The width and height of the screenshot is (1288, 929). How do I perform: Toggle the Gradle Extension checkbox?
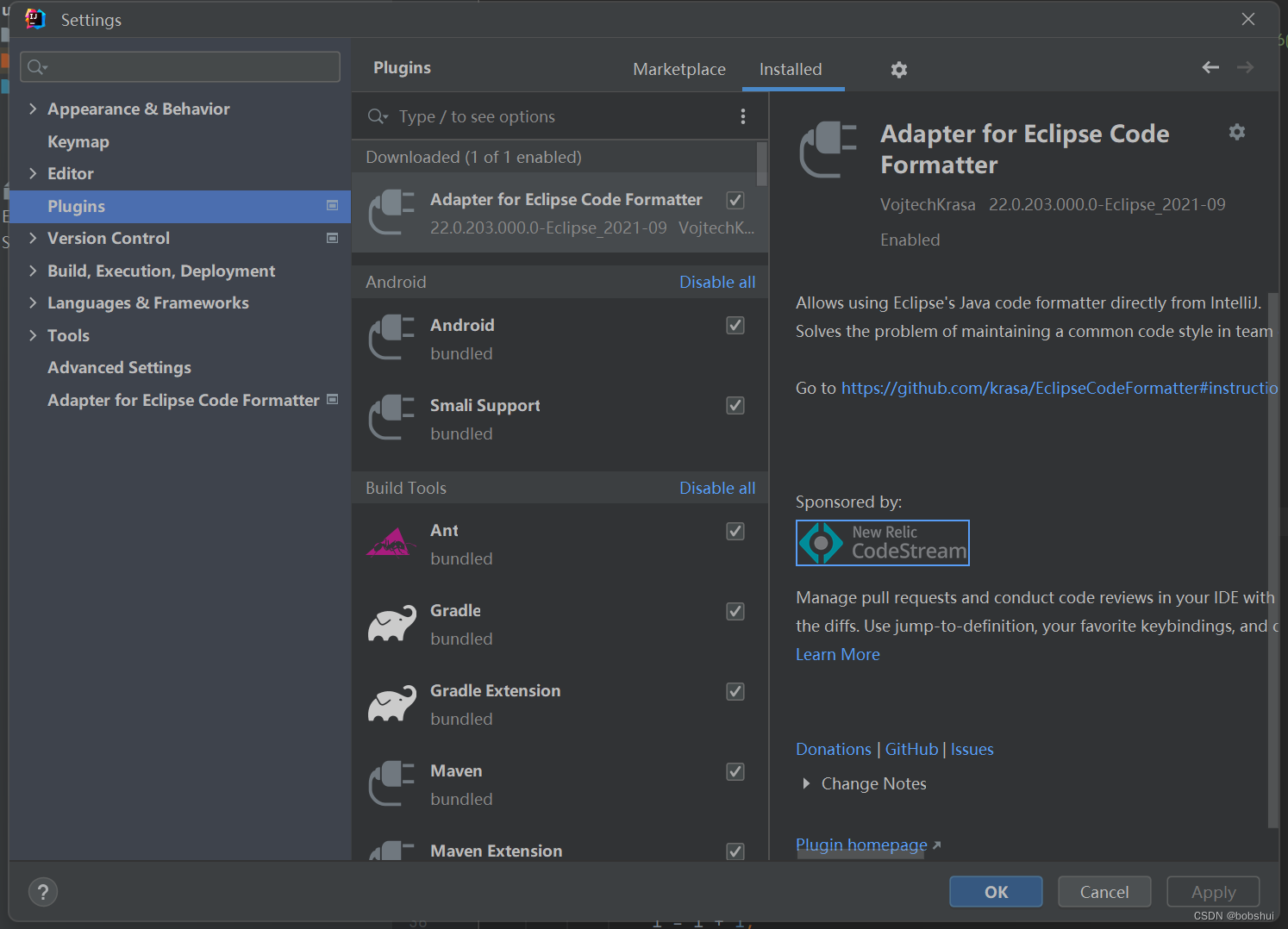click(735, 691)
